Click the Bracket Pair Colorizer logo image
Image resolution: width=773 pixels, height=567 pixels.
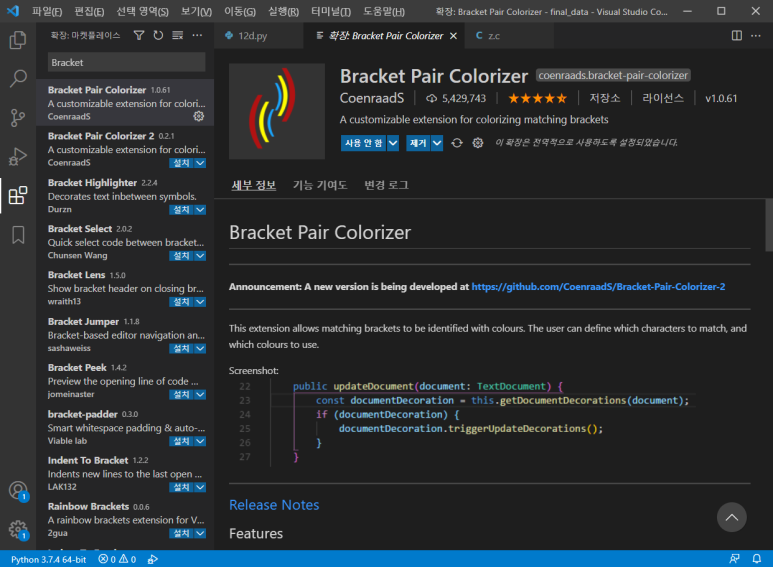click(x=277, y=111)
